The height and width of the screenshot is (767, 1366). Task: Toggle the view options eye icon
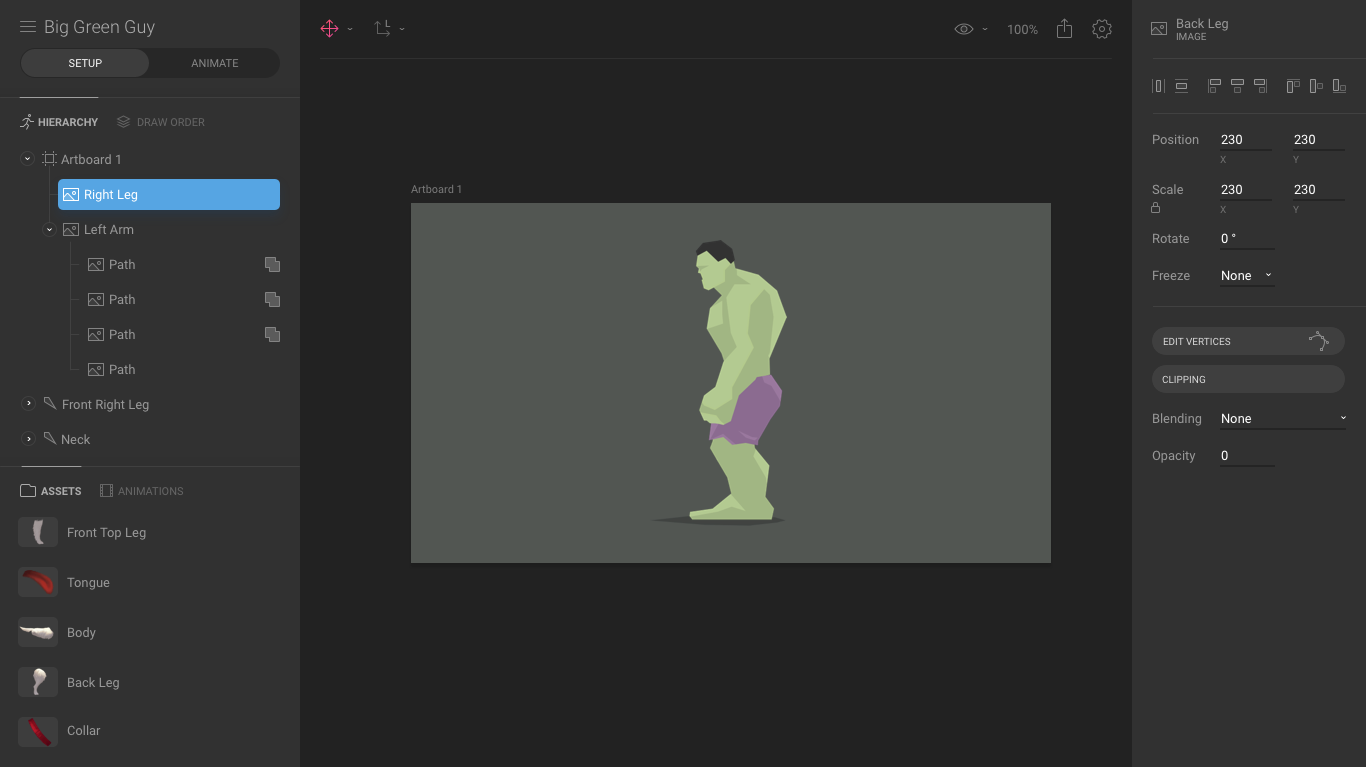click(964, 29)
